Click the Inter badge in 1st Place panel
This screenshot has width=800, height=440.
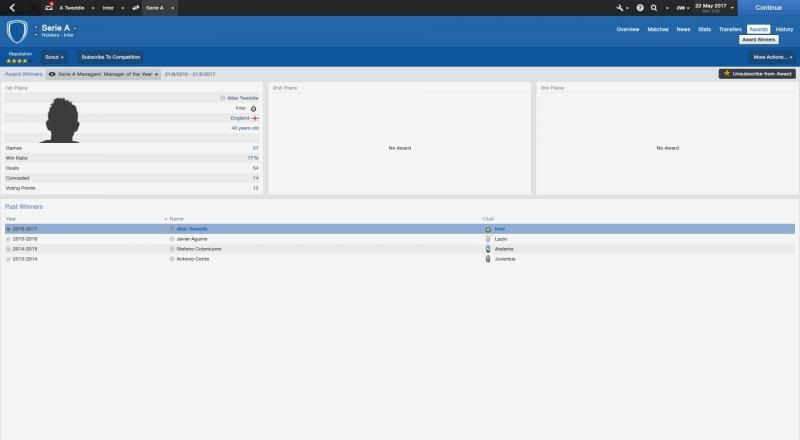click(254, 108)
